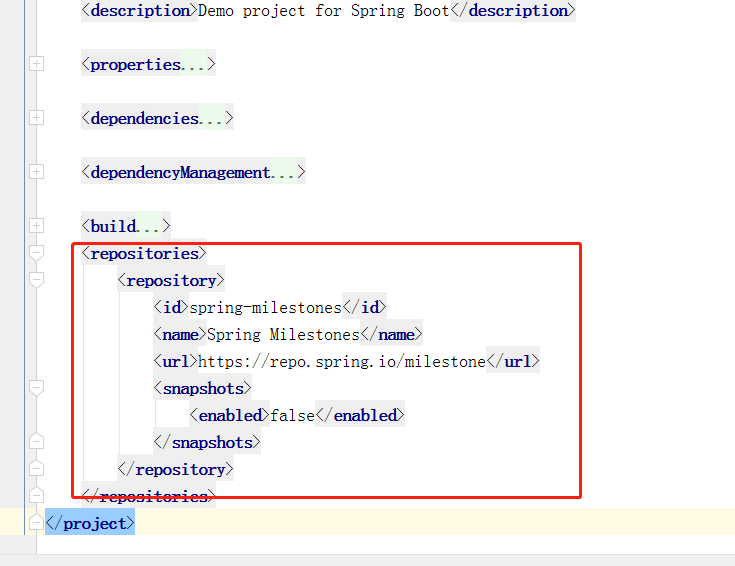Collapse the repository opening tag fold
Image resolution: width=735 pixels, height=566 pixels.
(37, 280)
